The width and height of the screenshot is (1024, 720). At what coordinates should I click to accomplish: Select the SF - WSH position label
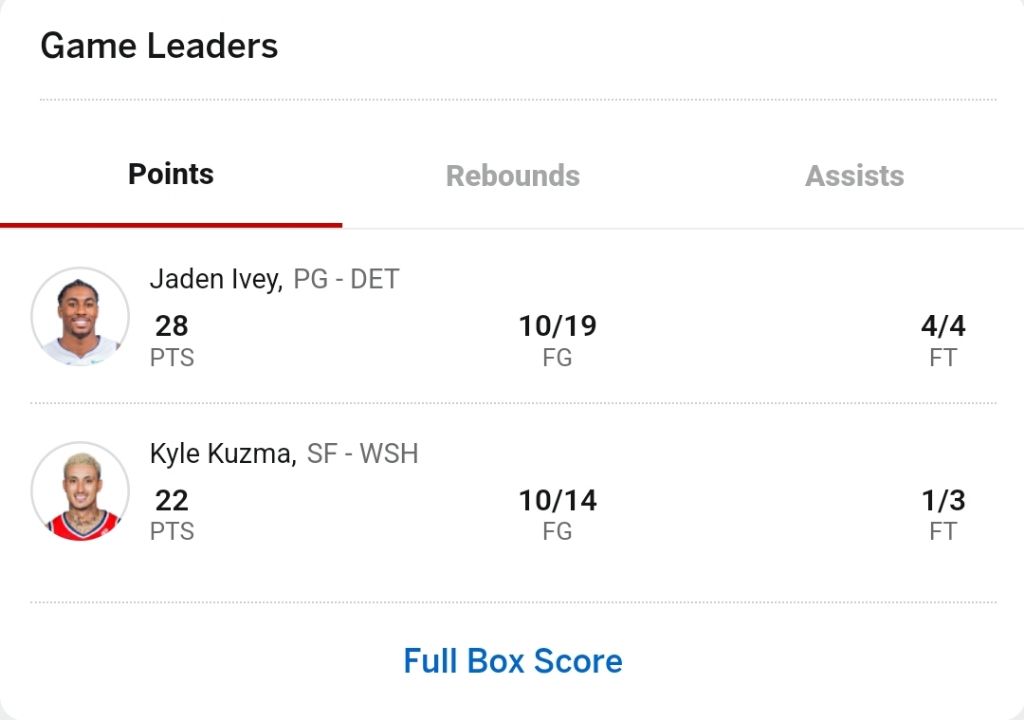click(x=362, y=453)
